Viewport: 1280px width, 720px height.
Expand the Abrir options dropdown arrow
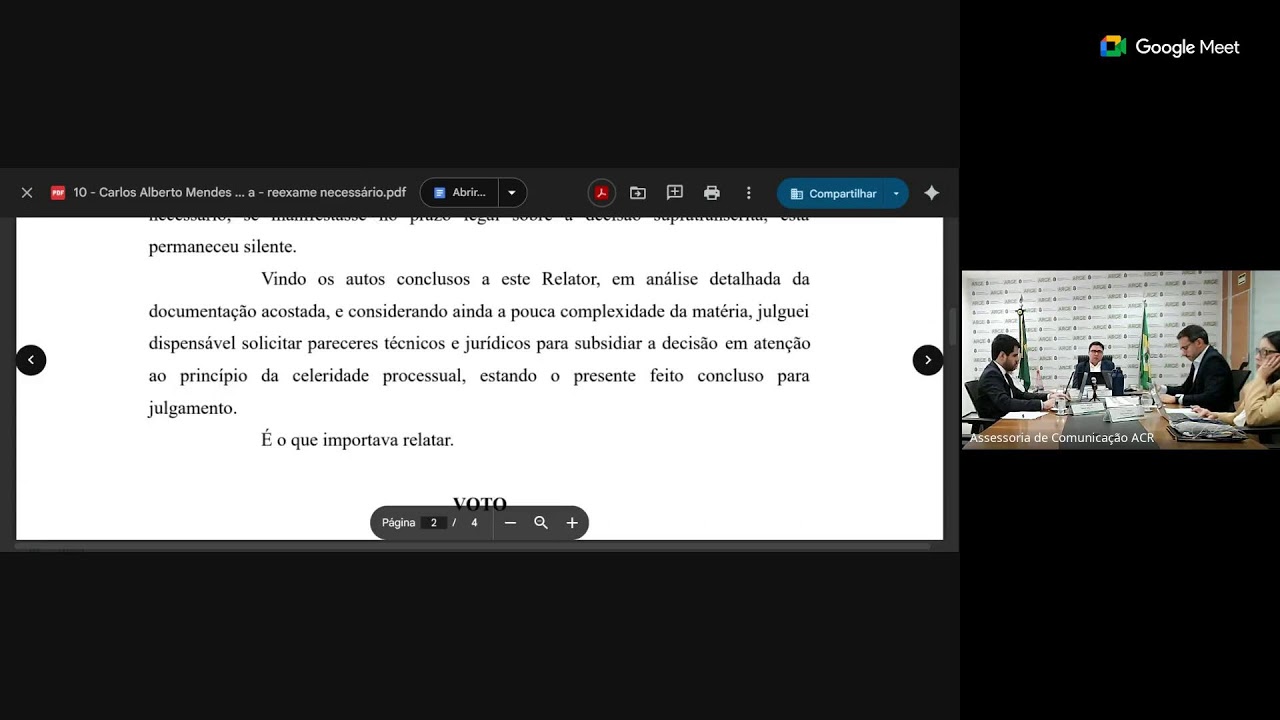click(512, 193)
